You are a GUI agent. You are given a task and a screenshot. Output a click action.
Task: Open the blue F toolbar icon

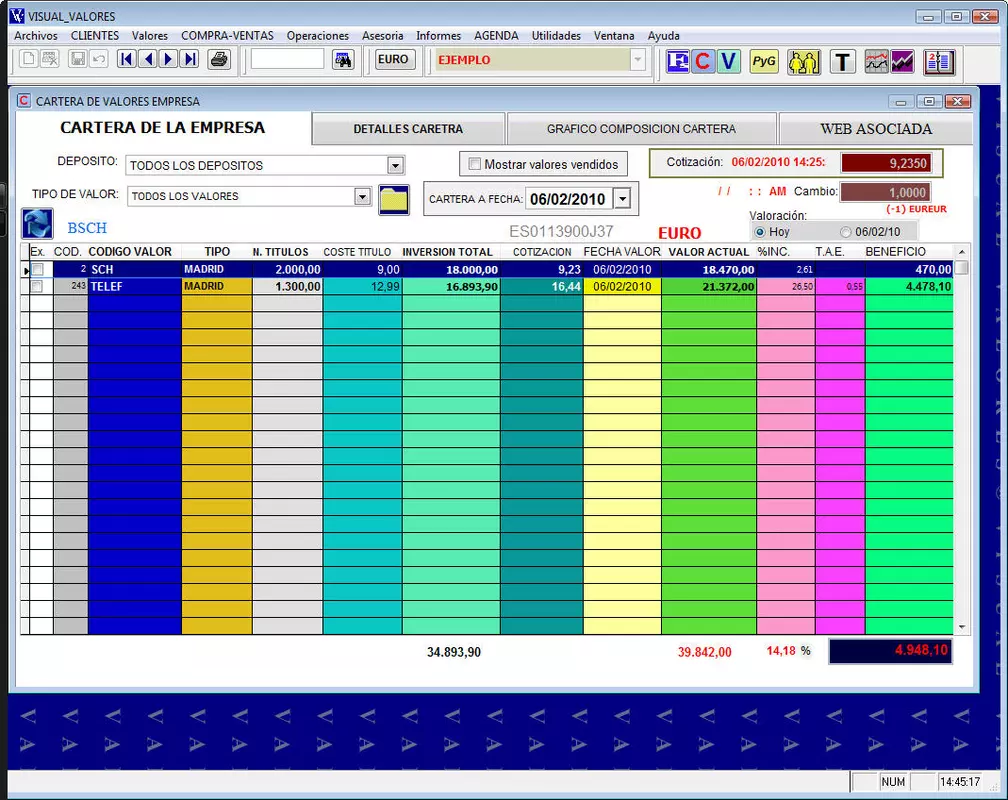point(678,62)
